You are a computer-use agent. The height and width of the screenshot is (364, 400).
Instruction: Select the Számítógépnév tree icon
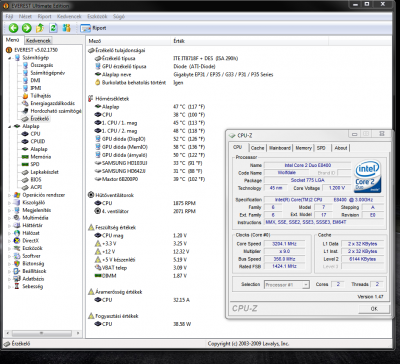(x=25, y=73)
